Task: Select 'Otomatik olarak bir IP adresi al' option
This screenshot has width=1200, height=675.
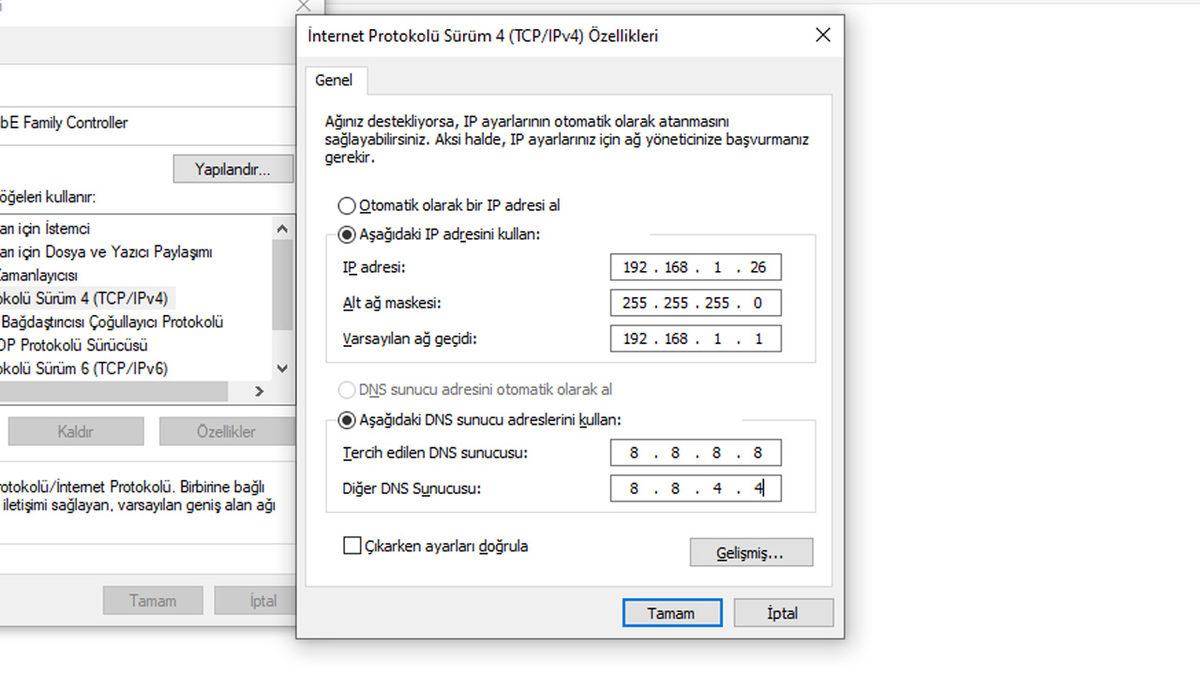Action: [347, 205]
